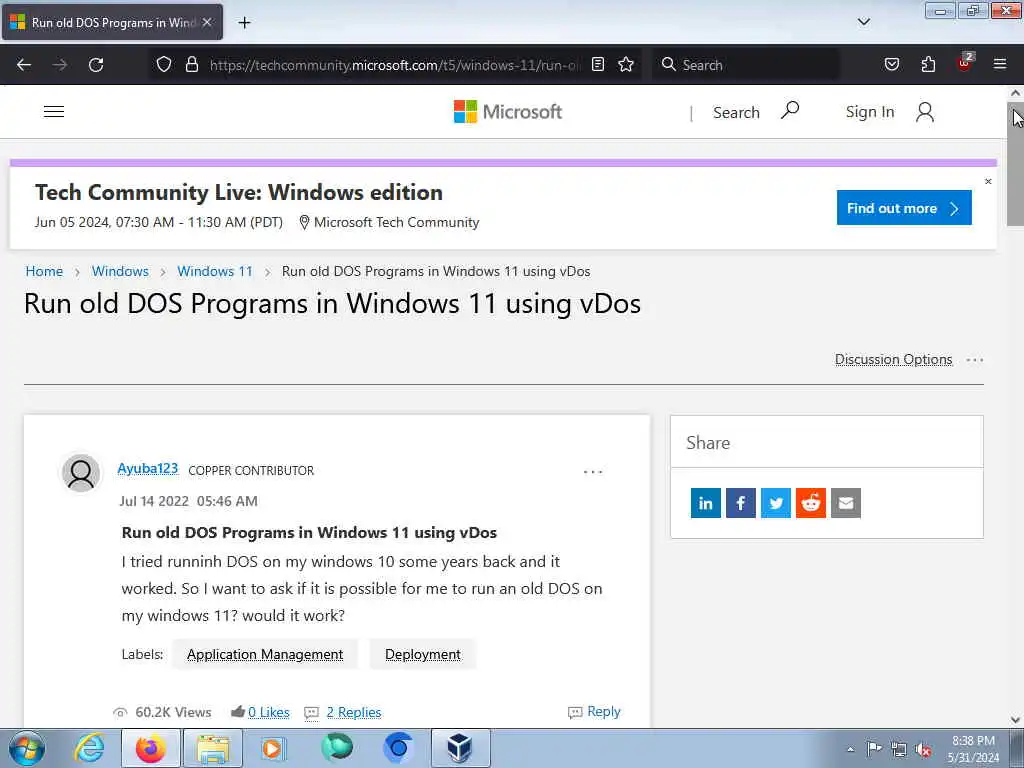Image resolution: width=1024 pixels, height=768 pixels.
Task: Click the network tray icon
Action: (899, 749)
